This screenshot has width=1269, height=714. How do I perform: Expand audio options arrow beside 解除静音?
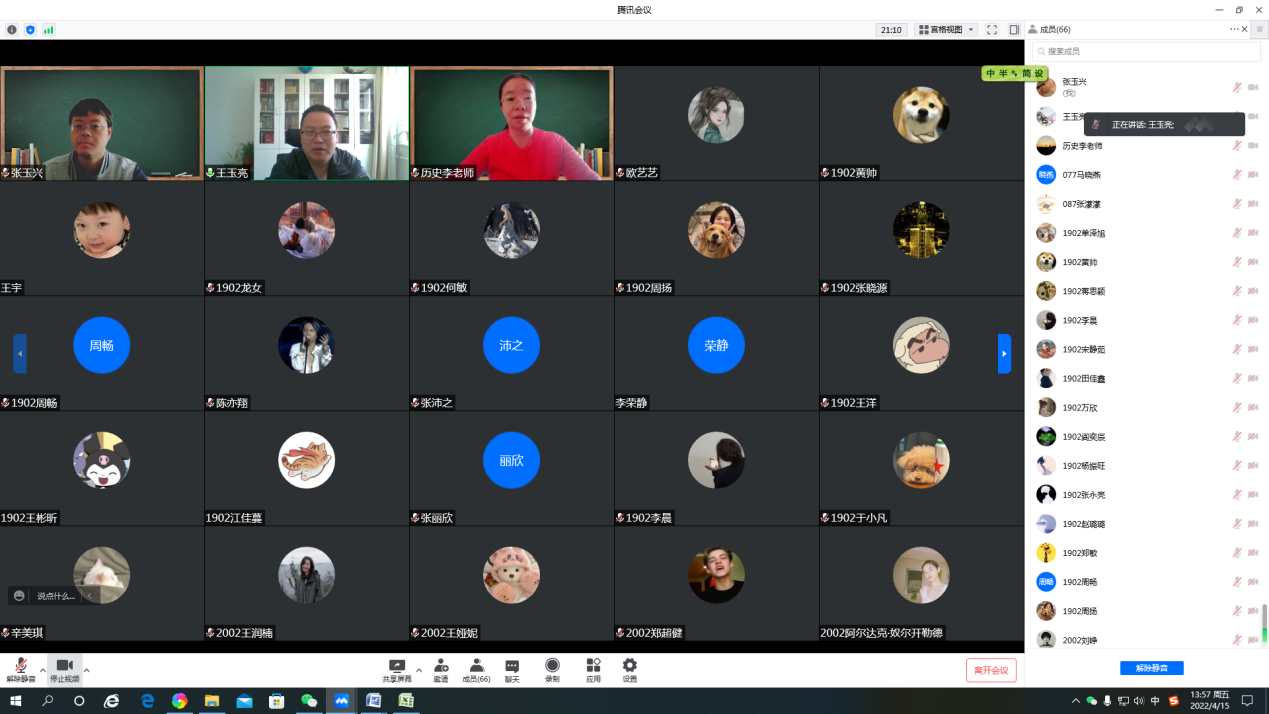point(42,670)
